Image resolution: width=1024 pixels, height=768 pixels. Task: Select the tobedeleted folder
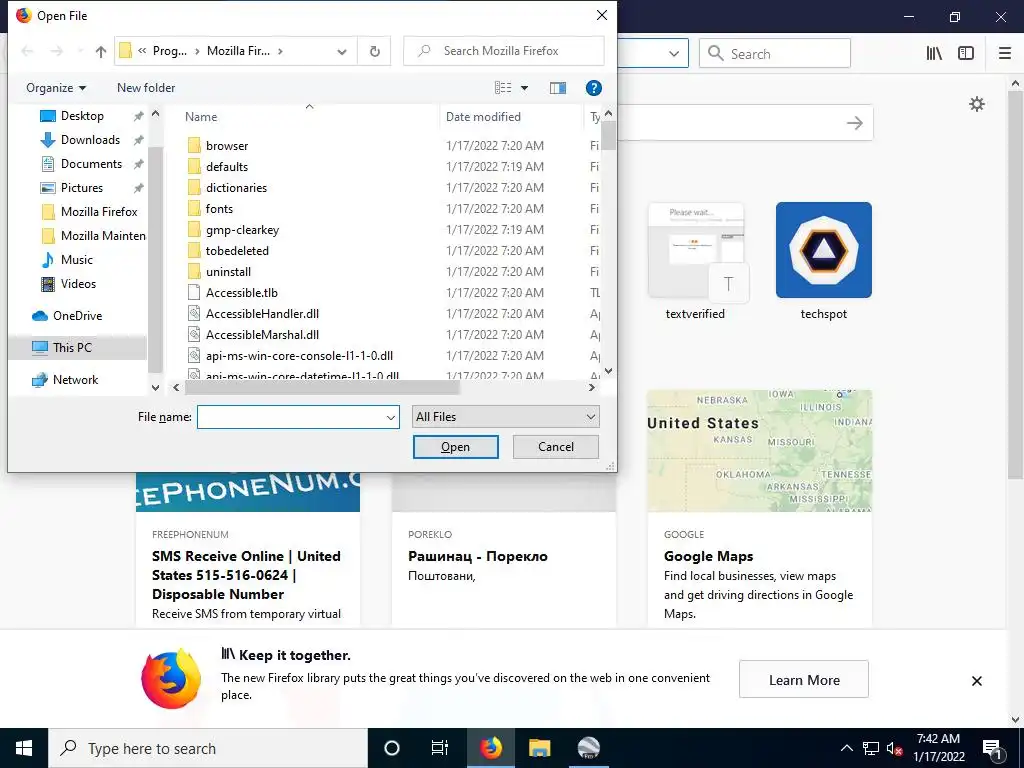pyautogui.click(x=236, y=251)
